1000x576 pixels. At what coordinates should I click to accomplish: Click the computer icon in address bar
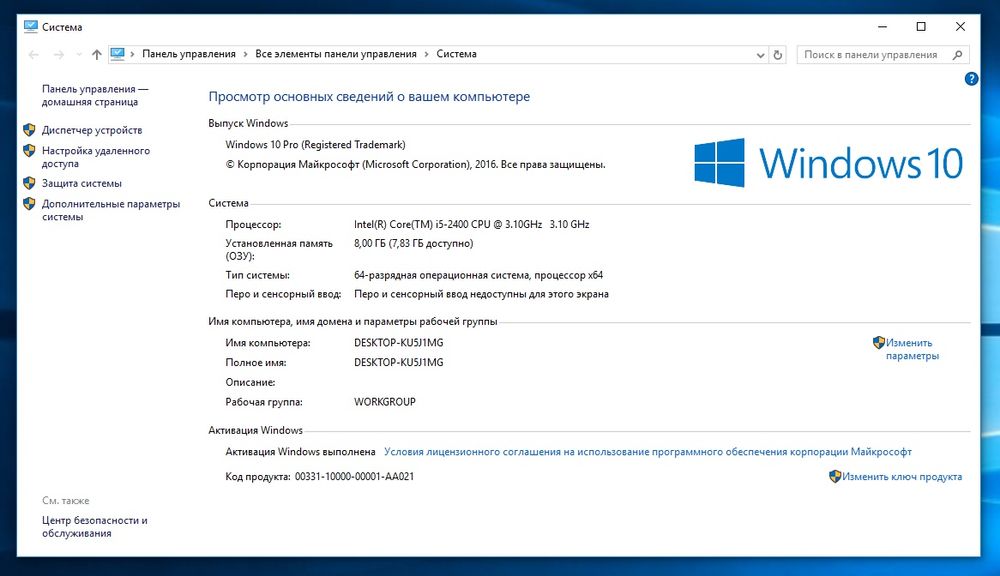[117, 54]
